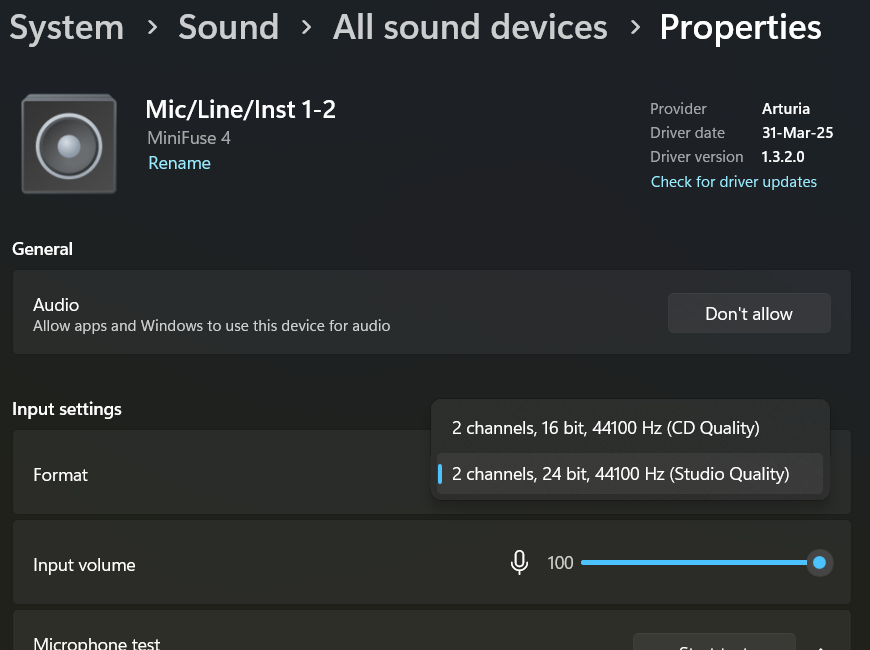Click middle of input volume slider track
The image size is (870, 650).
pyautogui.click(x=700, y=563)
